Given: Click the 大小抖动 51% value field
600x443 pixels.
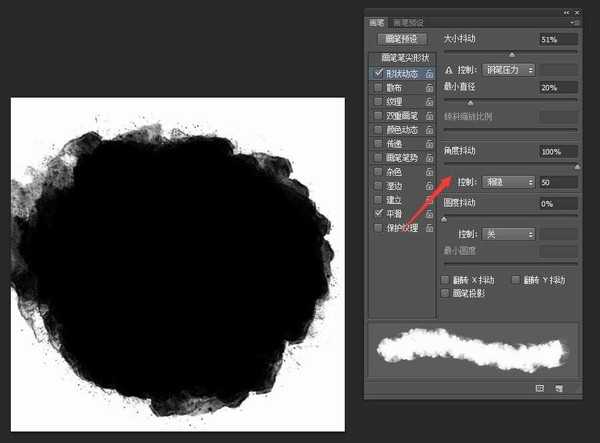Looking at the screenshot, I should (x=558, y=39).
